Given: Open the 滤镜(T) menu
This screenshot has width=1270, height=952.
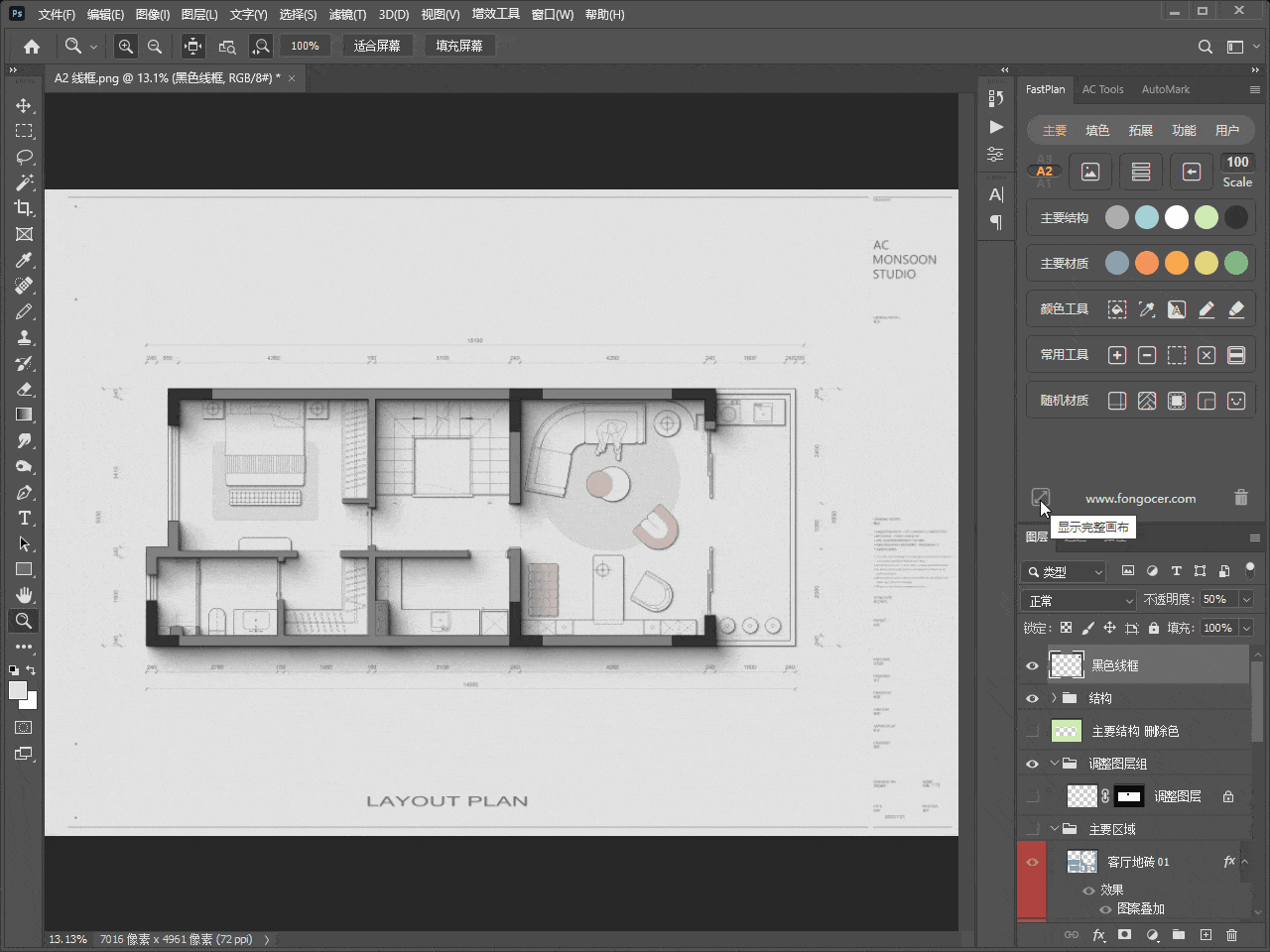Looking at the screenshot, I should tap(347, 15).
